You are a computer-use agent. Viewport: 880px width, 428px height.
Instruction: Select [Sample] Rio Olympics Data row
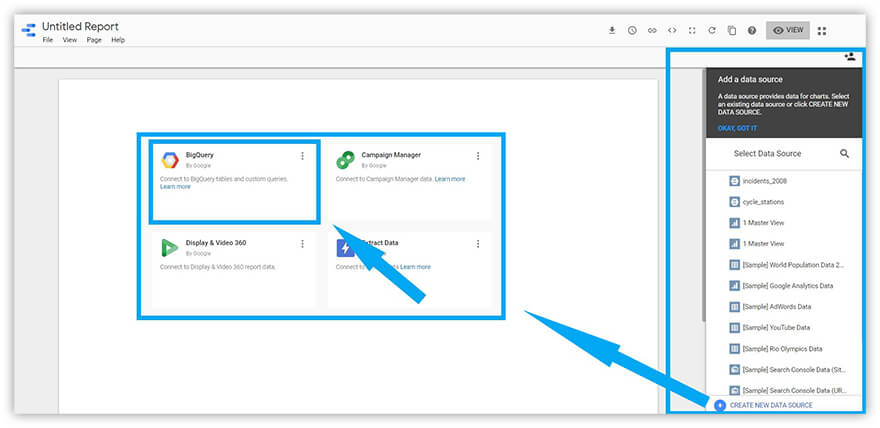click(x=783, y=348)
